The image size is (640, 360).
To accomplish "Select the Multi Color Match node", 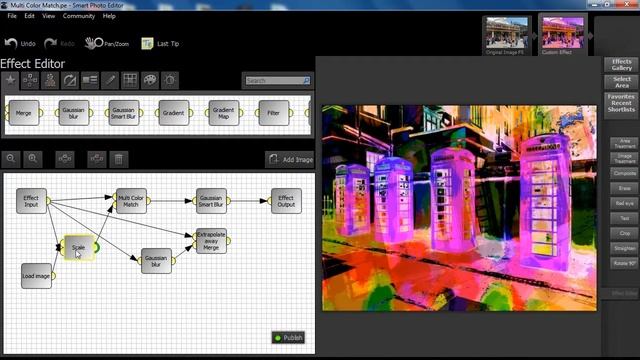I will click(x=131, y=201).
